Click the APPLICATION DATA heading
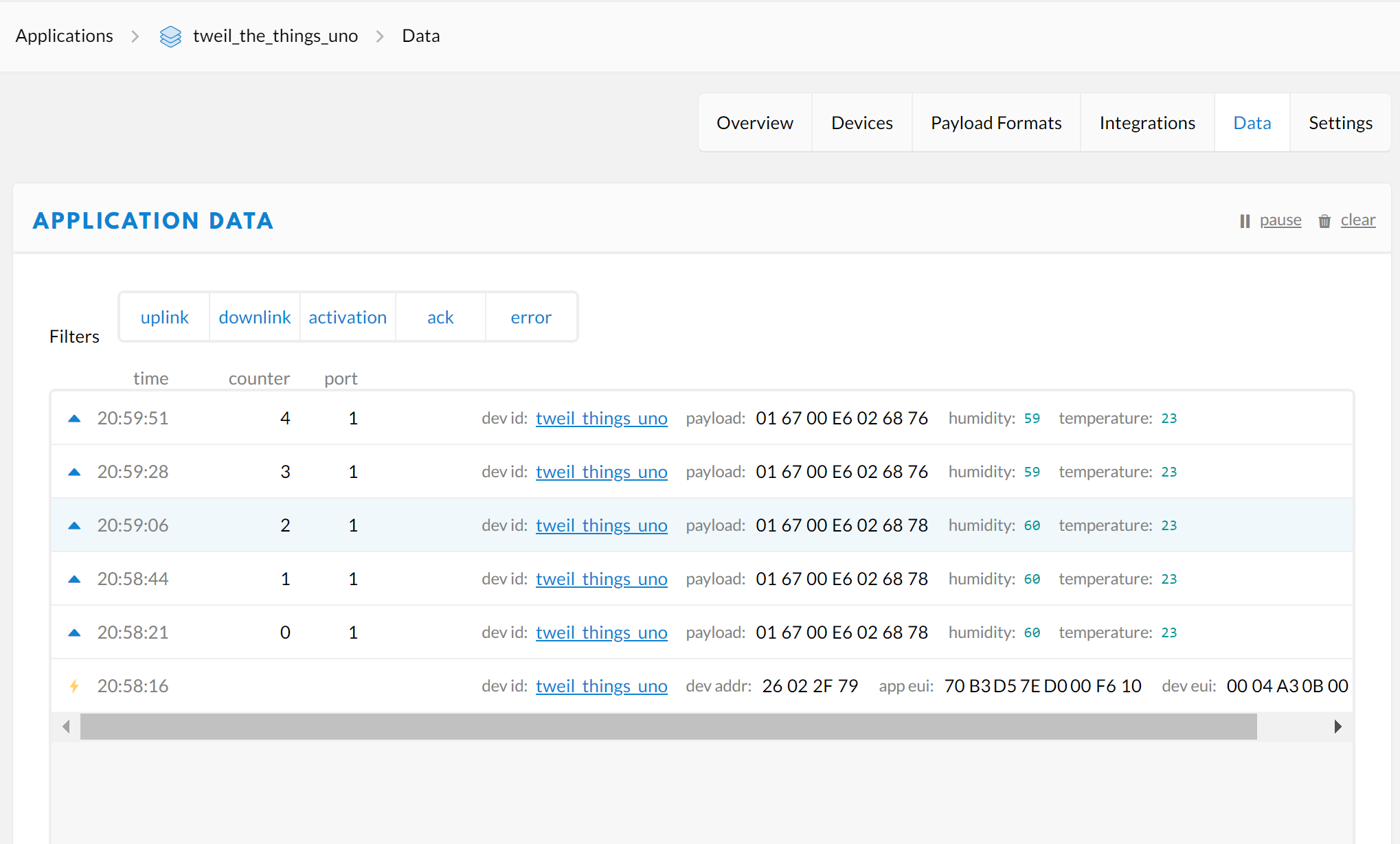 click(153, 220)
